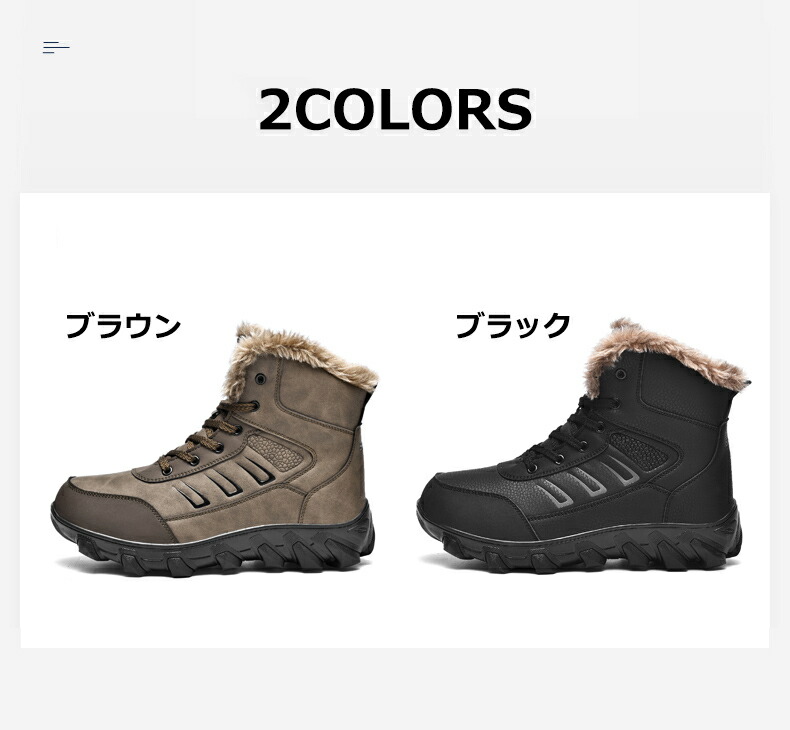Click the brown boot's top eyelet
The image size is (790, 730).
pyautogui.click(x=260, y=378)
